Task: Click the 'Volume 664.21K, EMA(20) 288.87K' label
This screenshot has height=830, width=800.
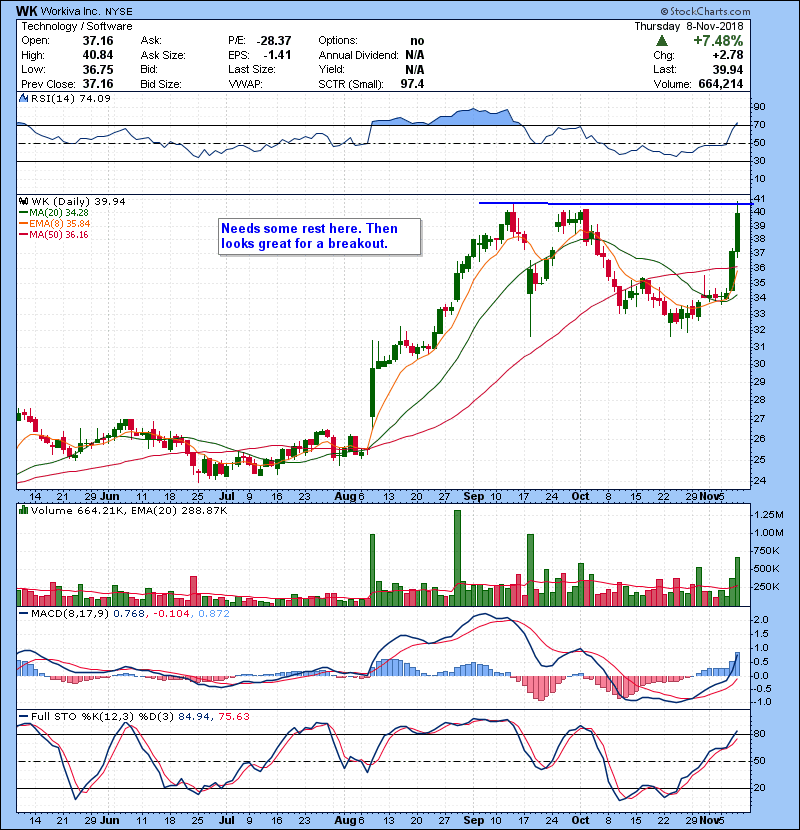Action: (x=129, y=510)
